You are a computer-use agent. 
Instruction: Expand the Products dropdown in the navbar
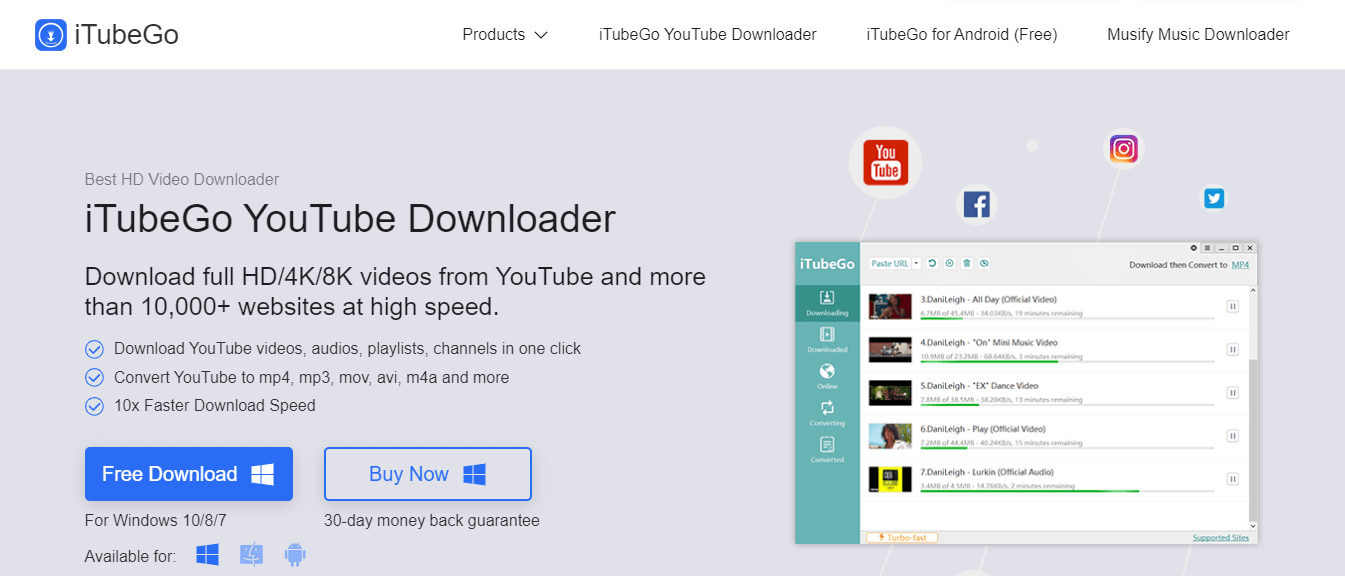click(505, 34)
